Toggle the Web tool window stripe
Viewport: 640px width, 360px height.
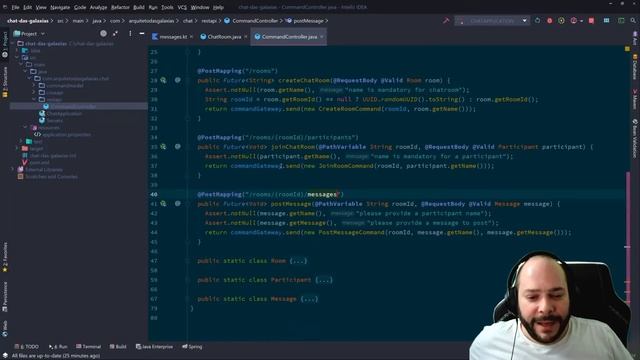coord(5,329)
